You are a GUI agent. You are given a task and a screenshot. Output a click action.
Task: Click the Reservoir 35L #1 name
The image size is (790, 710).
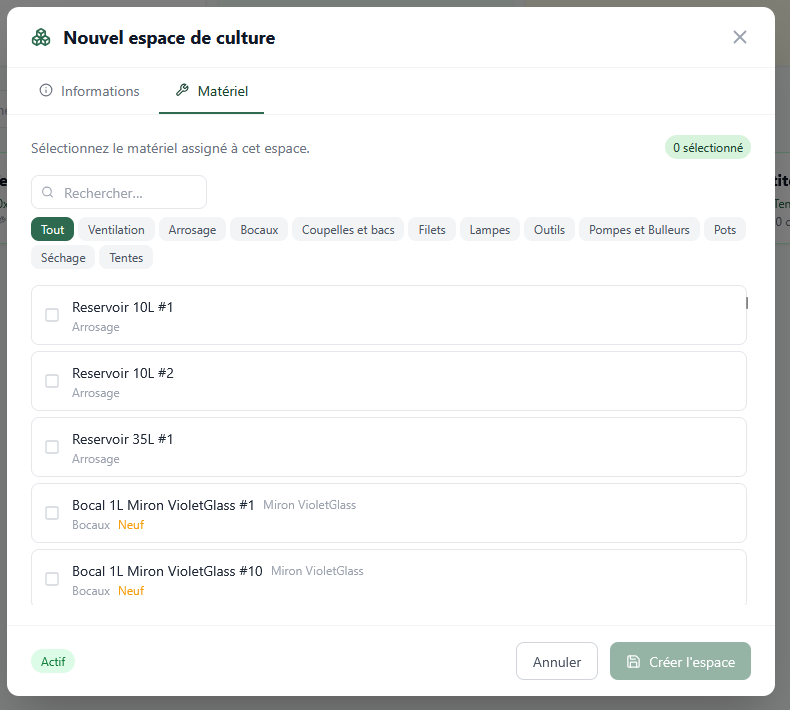[122, 439]
